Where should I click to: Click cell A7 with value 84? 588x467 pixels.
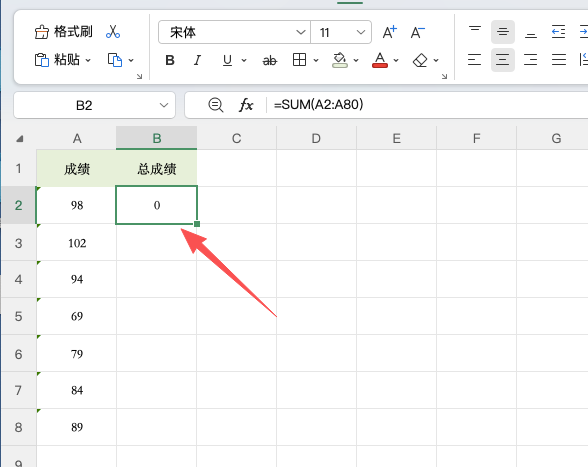pyautogui.click(x=77, y=390)
